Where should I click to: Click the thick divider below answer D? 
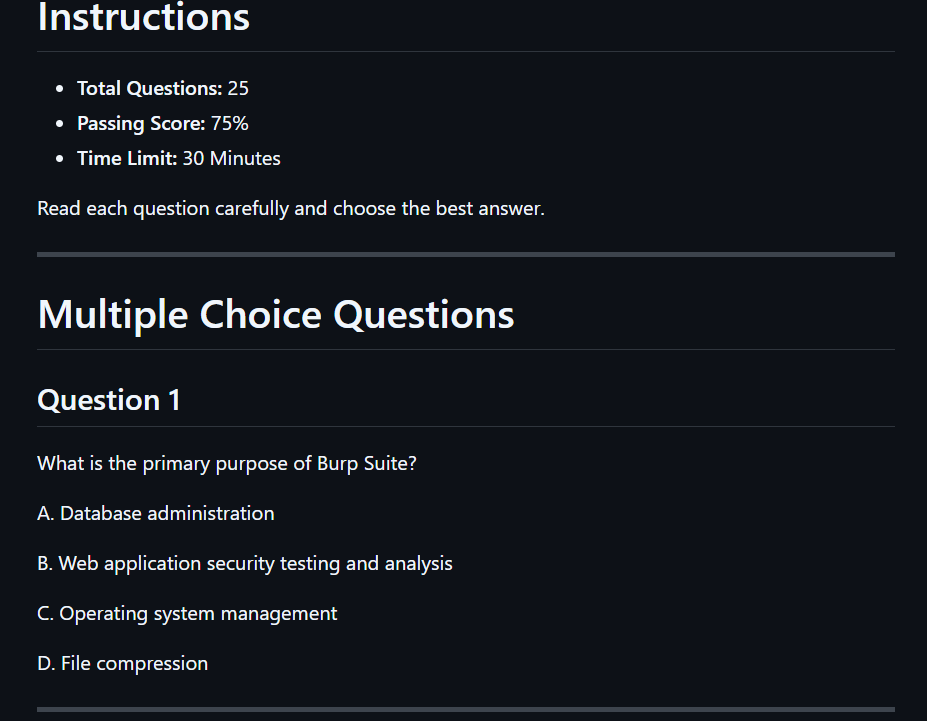[x=466, y=709]
